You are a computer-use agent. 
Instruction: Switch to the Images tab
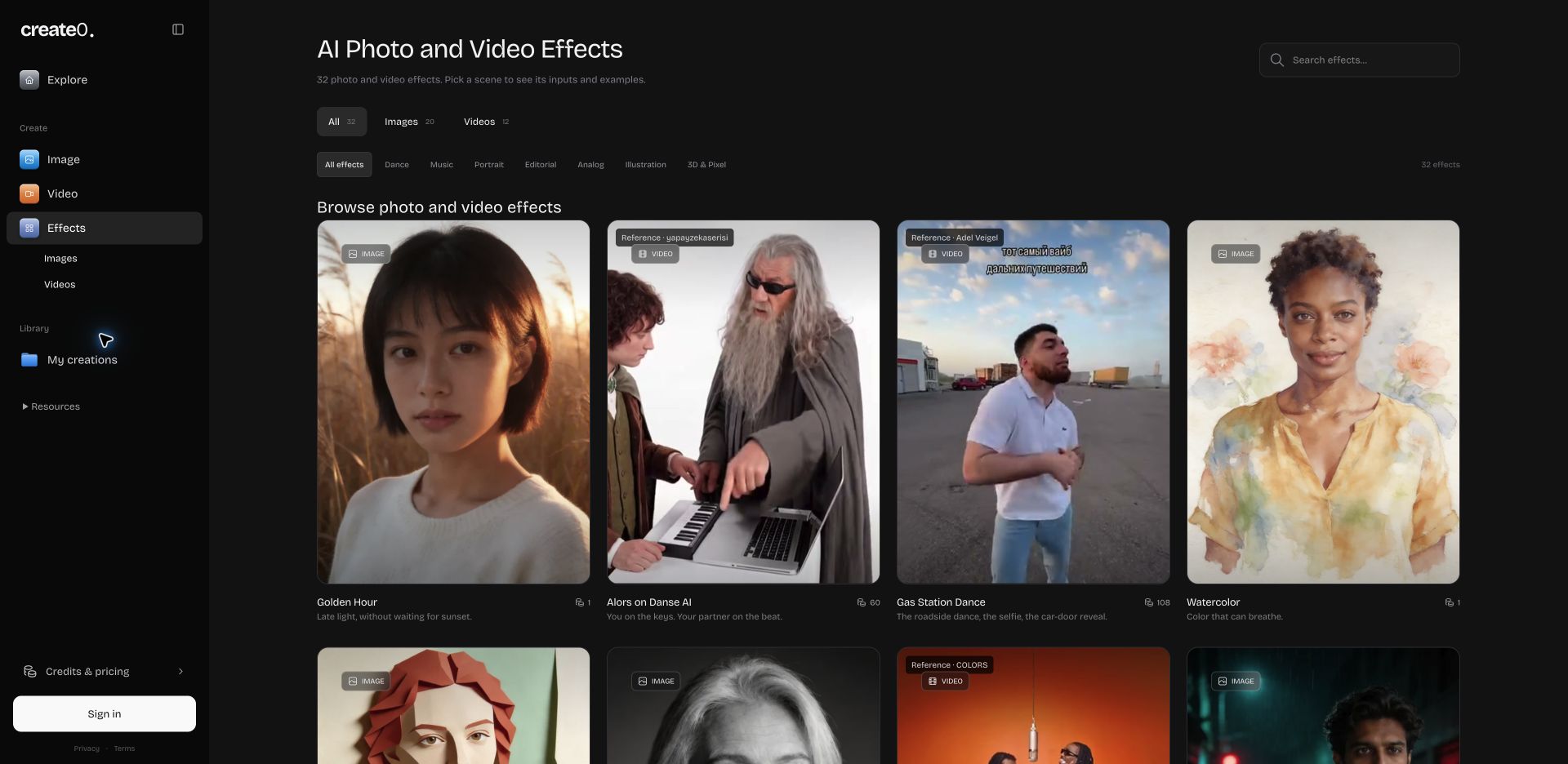click(409, 122)
